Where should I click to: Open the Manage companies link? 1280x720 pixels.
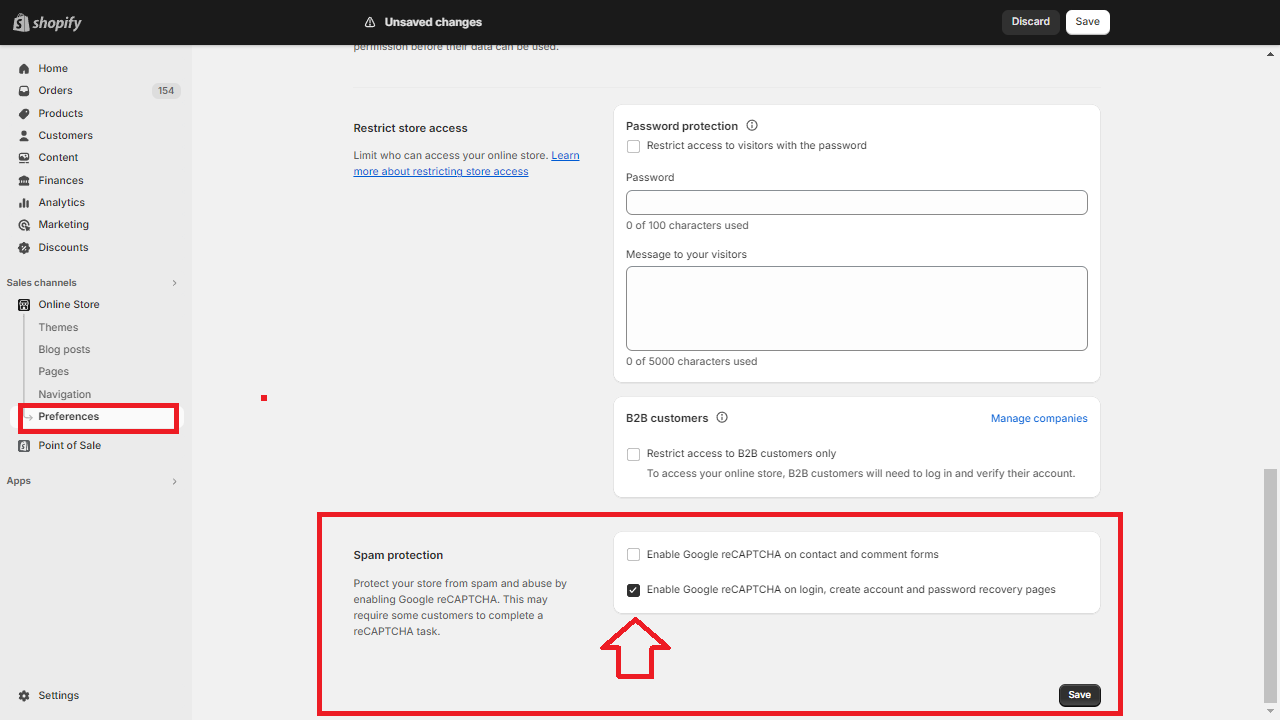pyautogui.click(x=1039, y=418)
